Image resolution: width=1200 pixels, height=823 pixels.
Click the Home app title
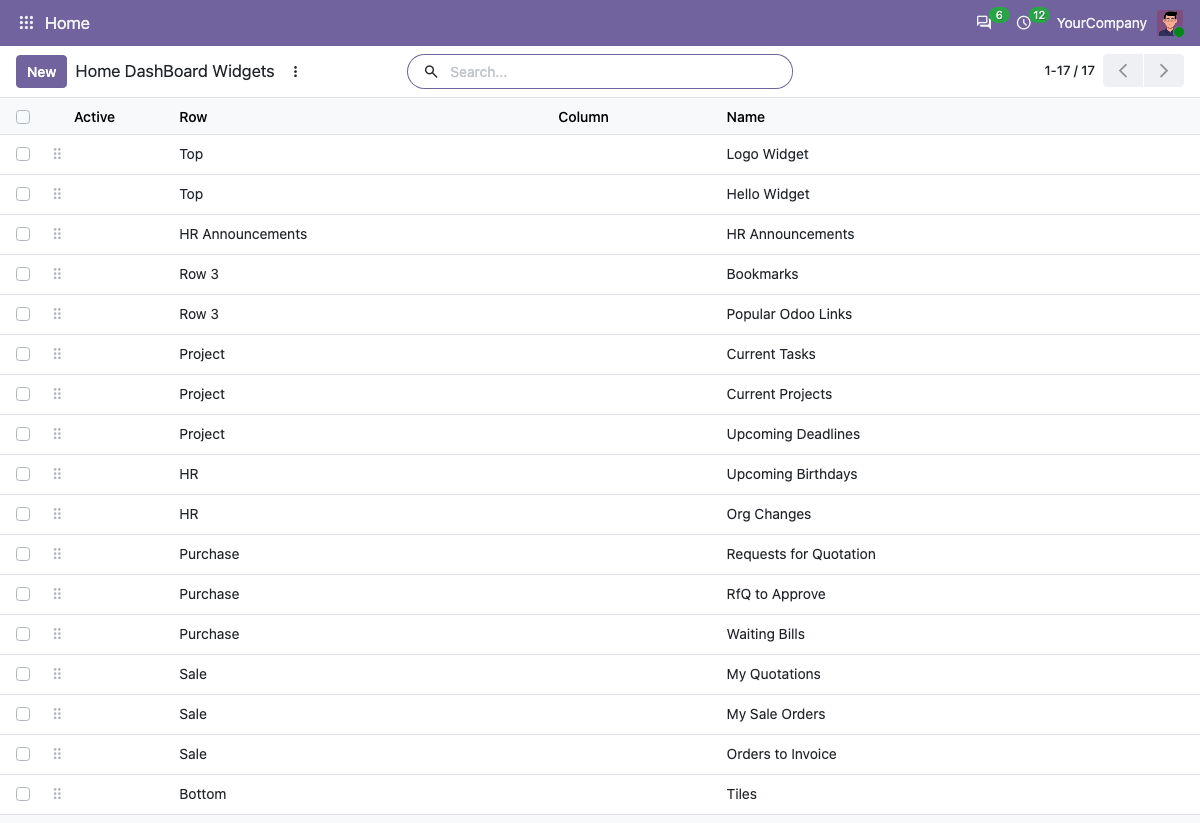(67, 23)
